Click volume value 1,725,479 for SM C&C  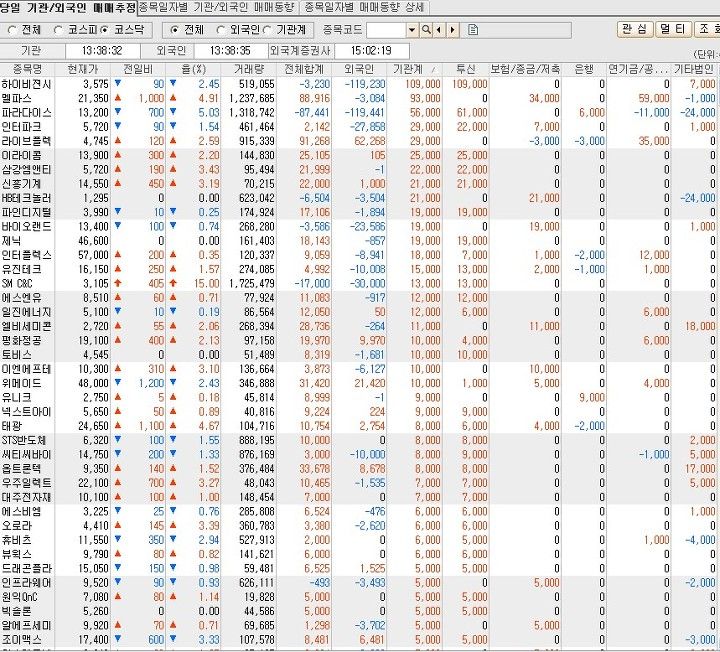[252, 283]
